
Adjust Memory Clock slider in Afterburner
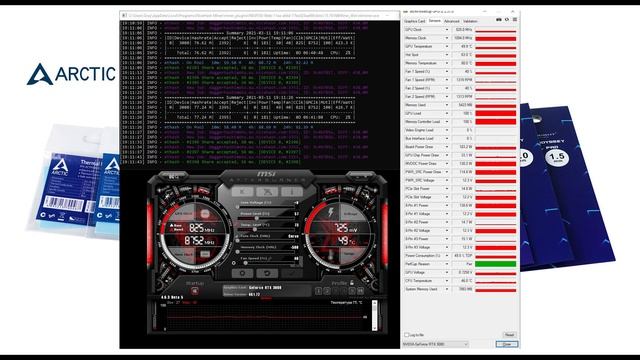[267, 251]
